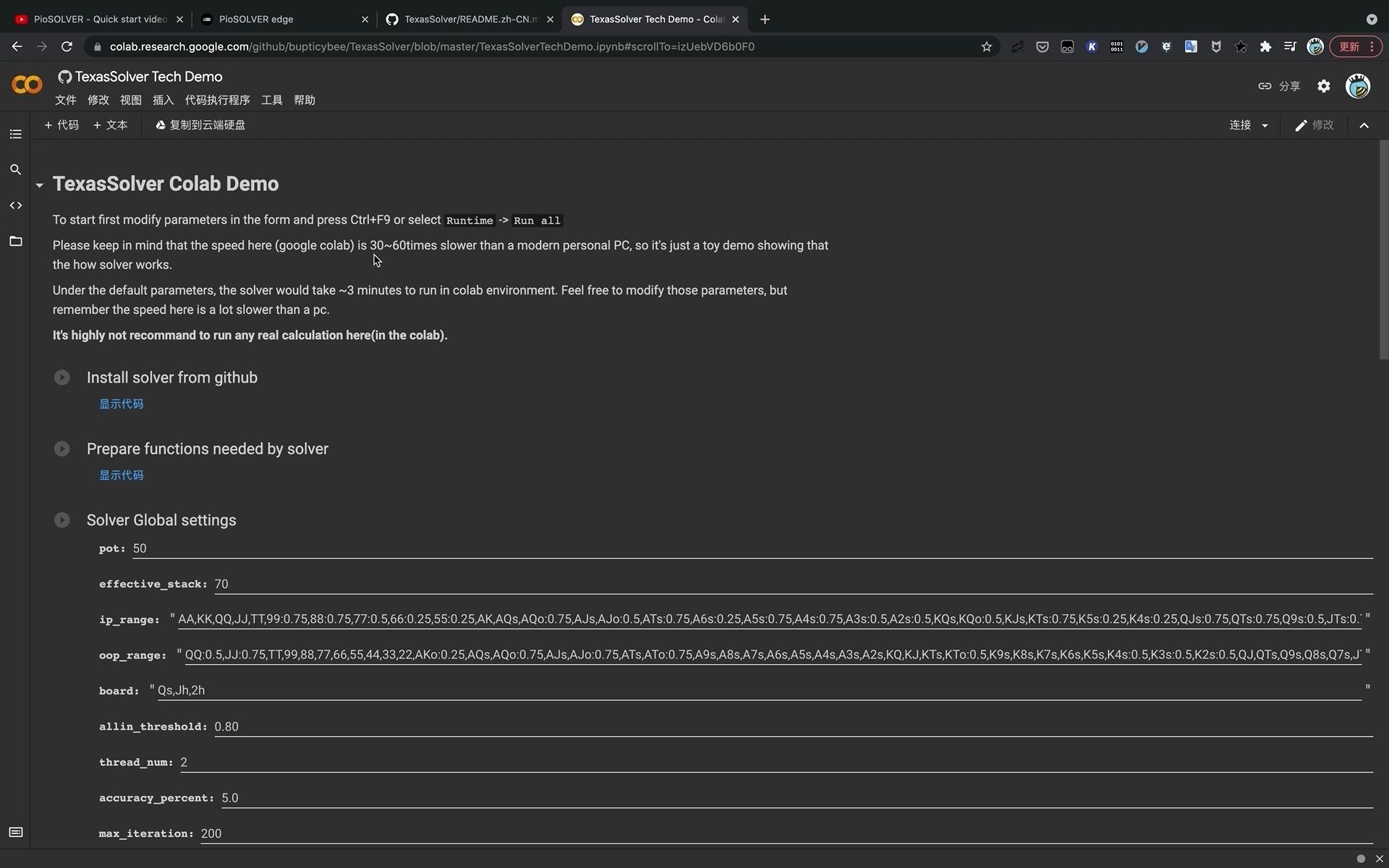Viewport: 1389px width, 868px height.
Task: Add a text cell with + 文本
Action: coord(110,126)
